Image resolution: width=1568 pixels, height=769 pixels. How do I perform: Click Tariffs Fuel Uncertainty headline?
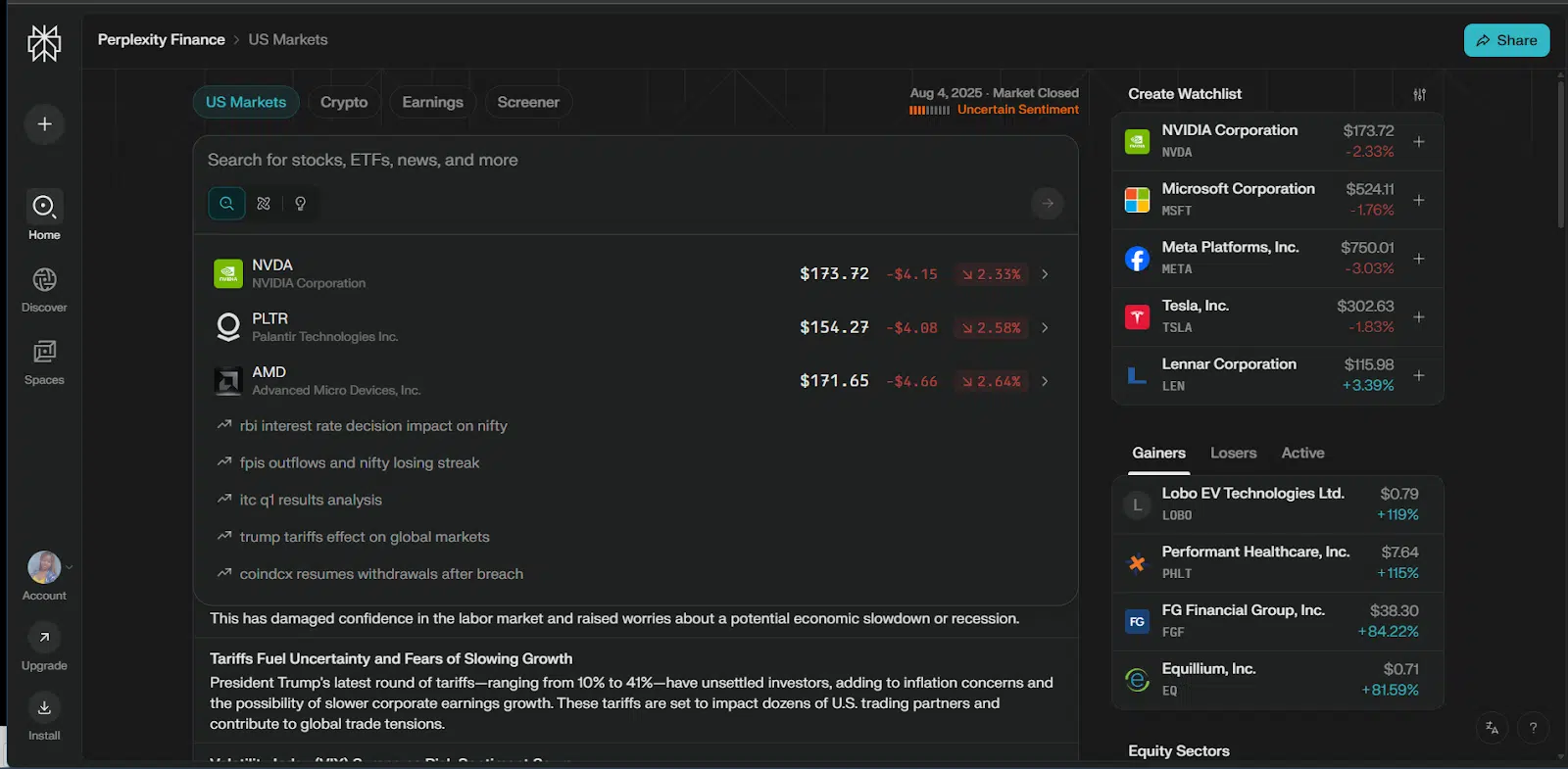coord(391,659)
